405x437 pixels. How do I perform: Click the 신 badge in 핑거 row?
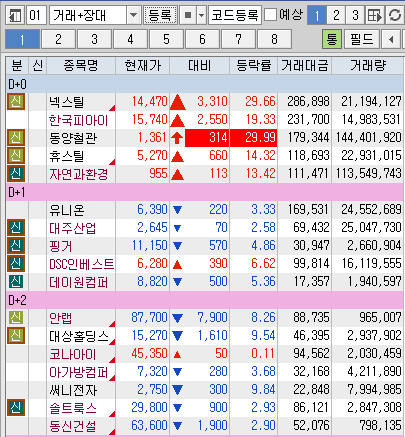pyautogui.click(x=16, y=245)
